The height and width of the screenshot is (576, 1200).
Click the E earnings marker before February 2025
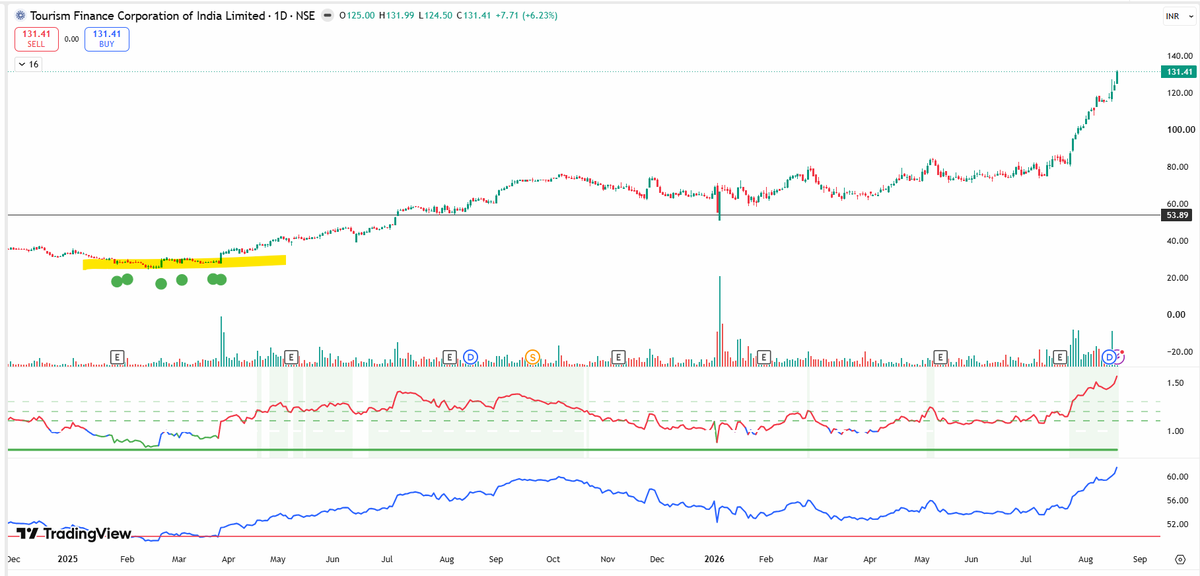117,357
